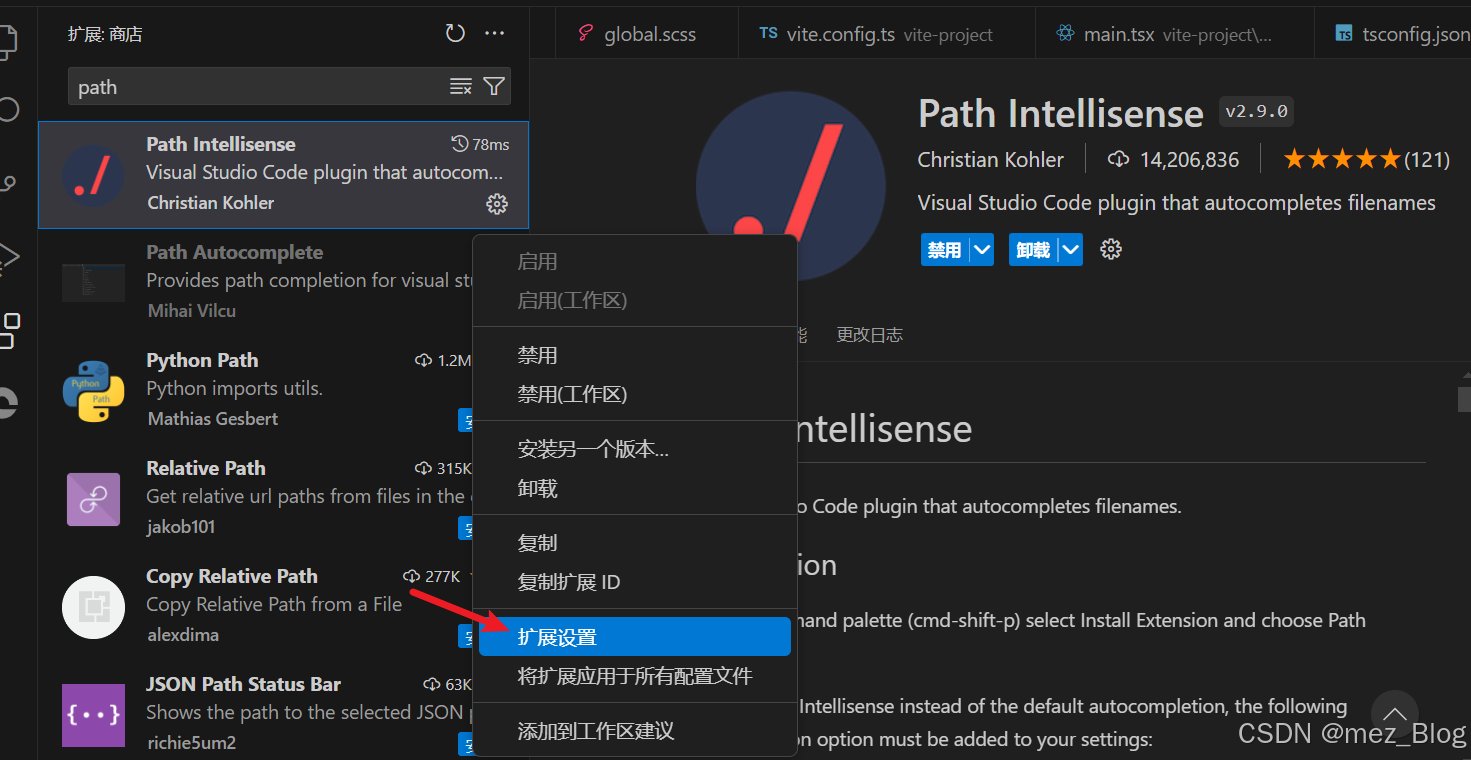Screen dimensions: 1471x760
Task: Click the 扩展: 商店 panel title
Action: [105, 34]
